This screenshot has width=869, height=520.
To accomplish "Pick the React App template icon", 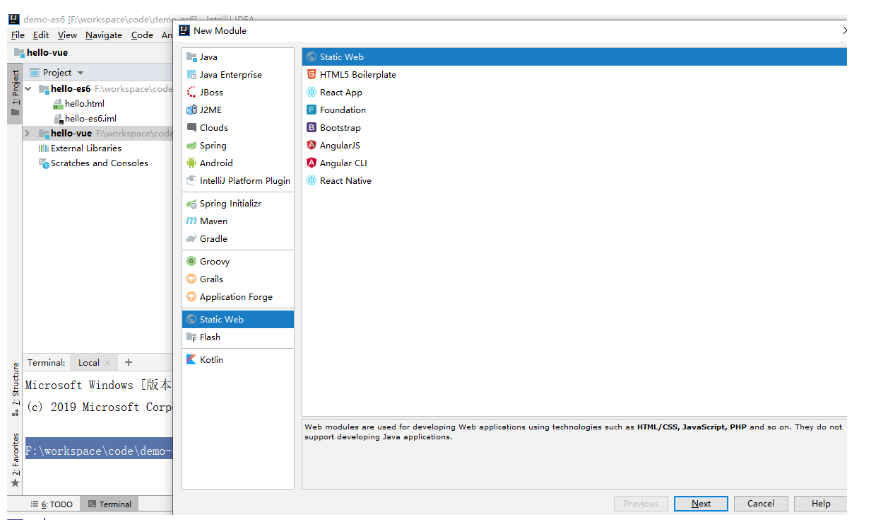I will tap(311, 92).
